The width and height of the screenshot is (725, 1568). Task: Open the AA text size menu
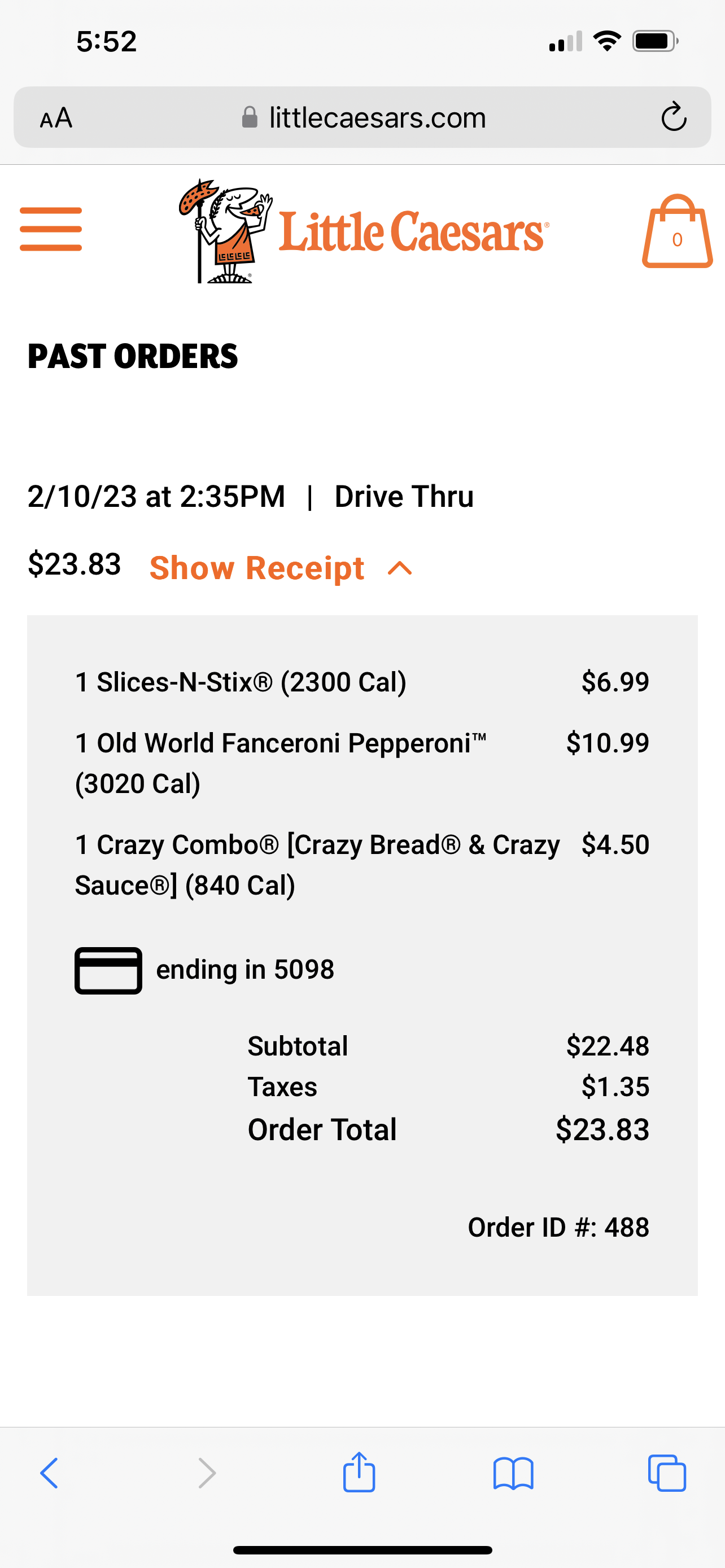56,117
